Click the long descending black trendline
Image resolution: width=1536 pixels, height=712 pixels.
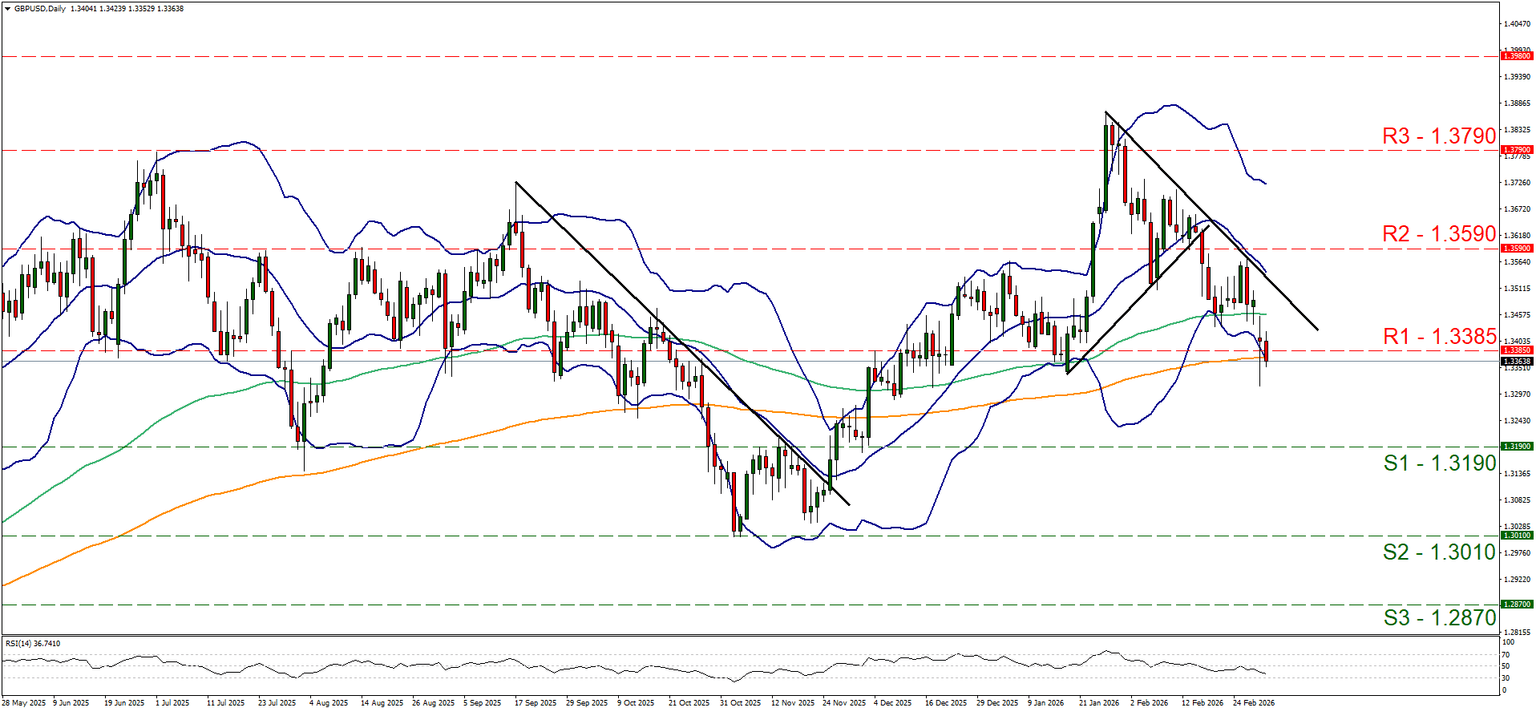pos(680,340)
